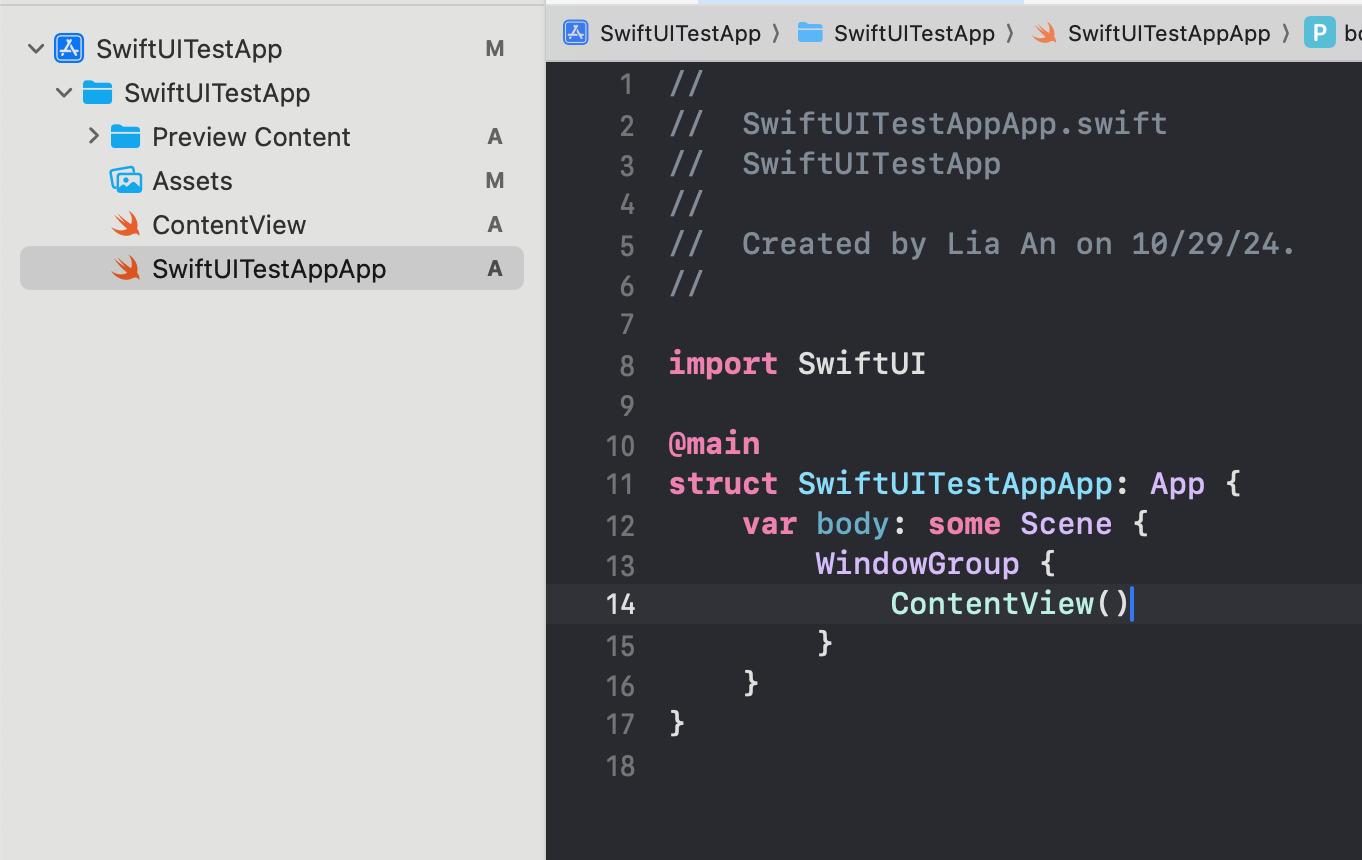Image resolution: width=1362 pixels, height=860 pixels.
Task: Click the M status badge beside Assets
Action: tap(494, 180)
